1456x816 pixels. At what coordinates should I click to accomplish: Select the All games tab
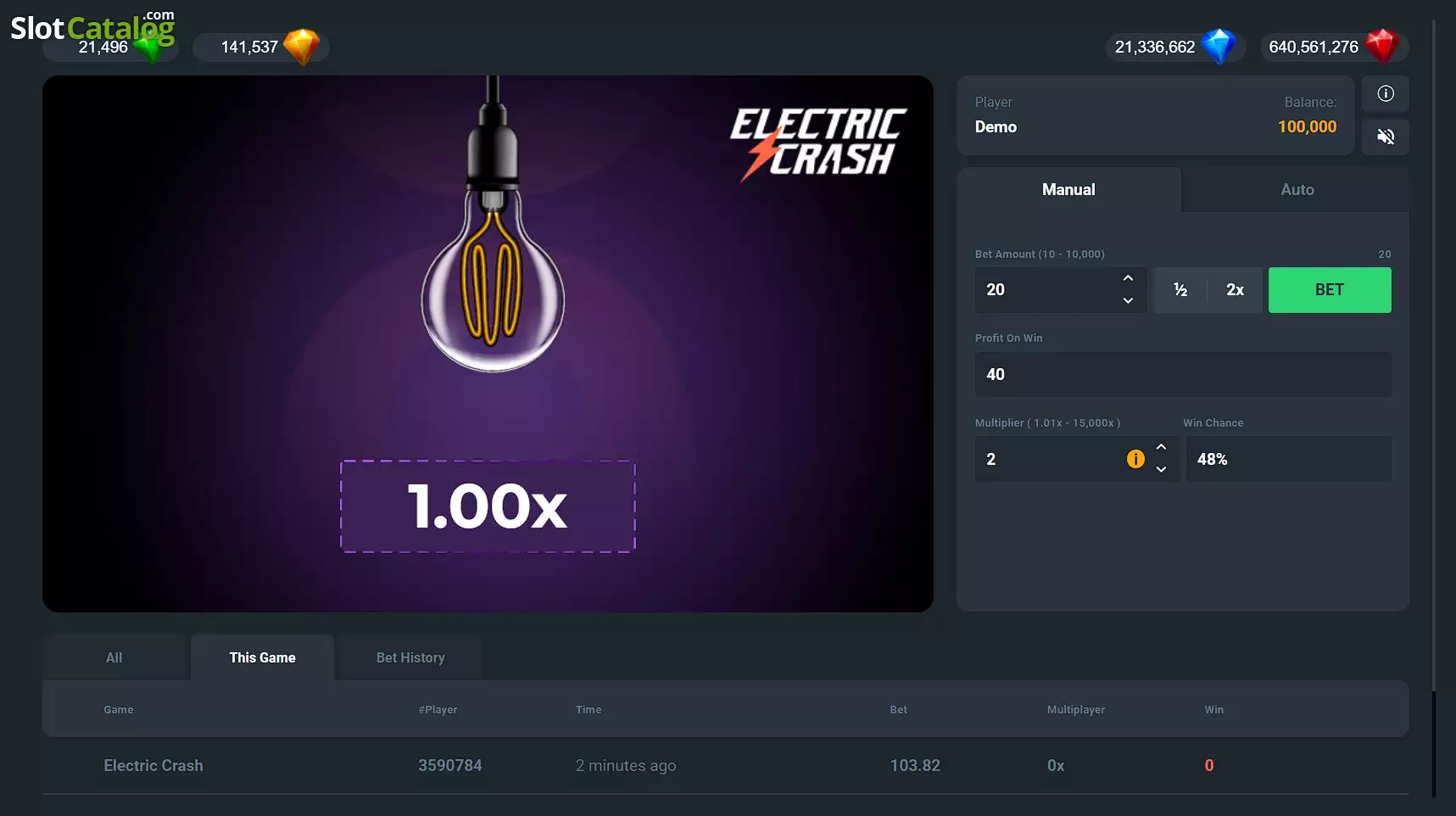pyautogui.click(x=114, y=657)
